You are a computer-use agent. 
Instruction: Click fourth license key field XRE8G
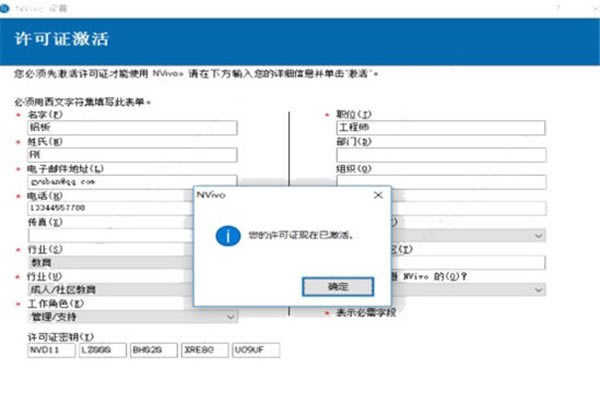tap(205, 350)
